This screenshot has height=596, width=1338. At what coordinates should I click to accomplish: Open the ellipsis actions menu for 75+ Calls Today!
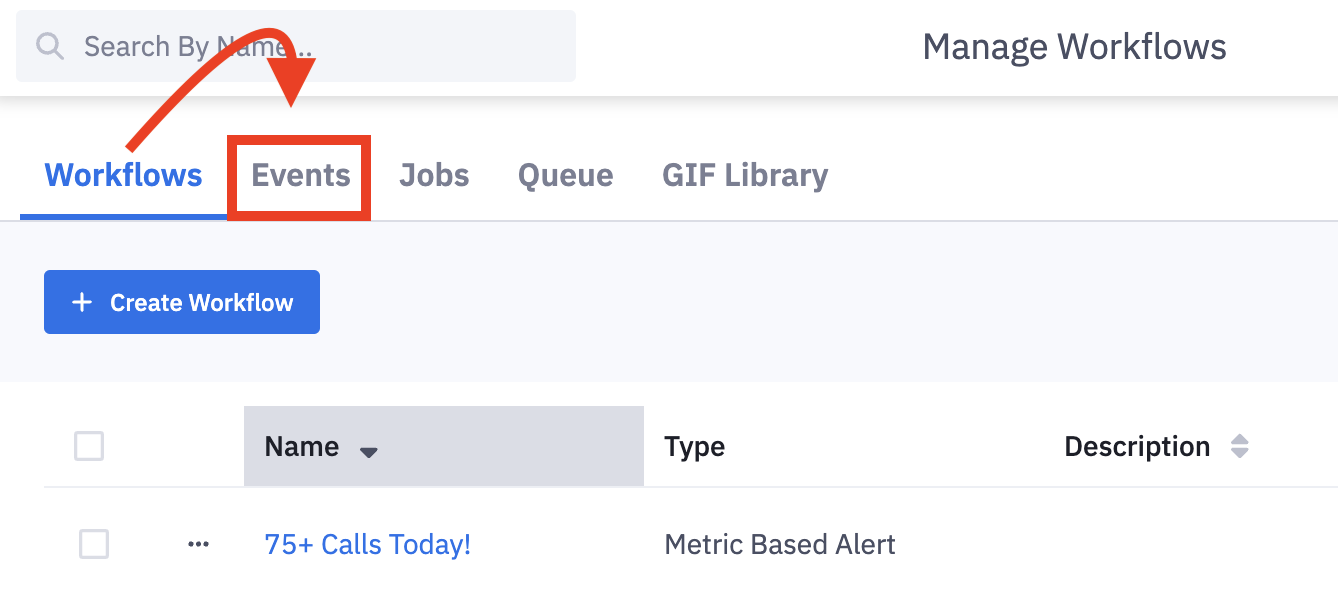198,544
